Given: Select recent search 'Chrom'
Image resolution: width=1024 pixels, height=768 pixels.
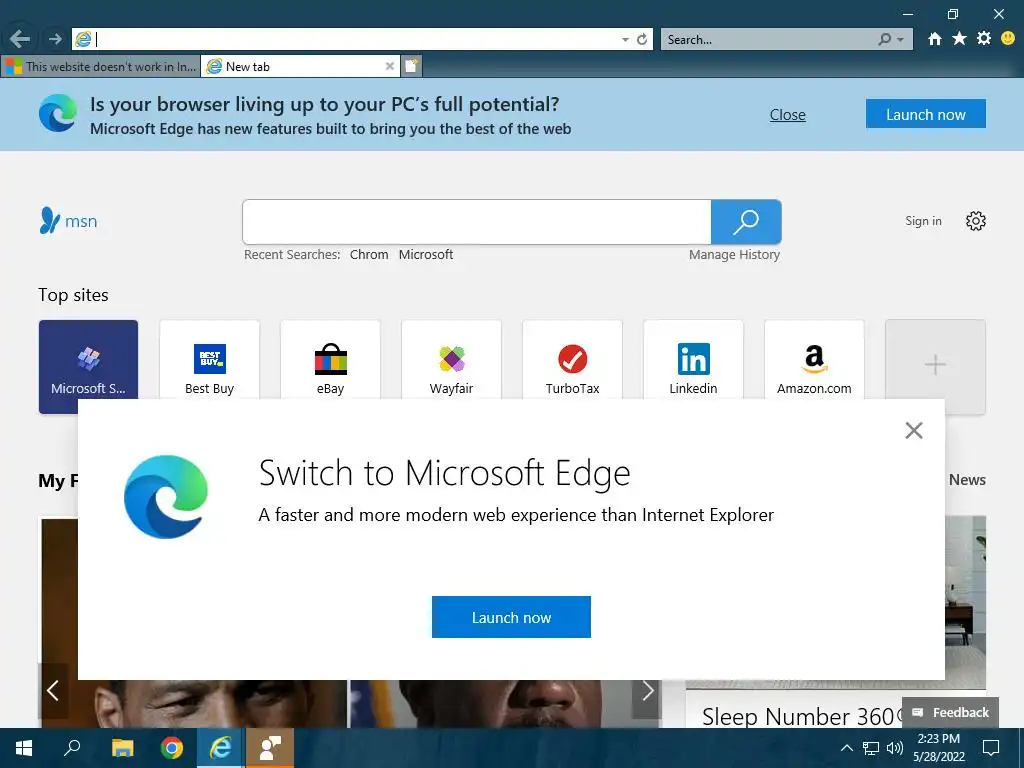Looking at the screenshot, I should pyautogui.click(x=369, y=255).
